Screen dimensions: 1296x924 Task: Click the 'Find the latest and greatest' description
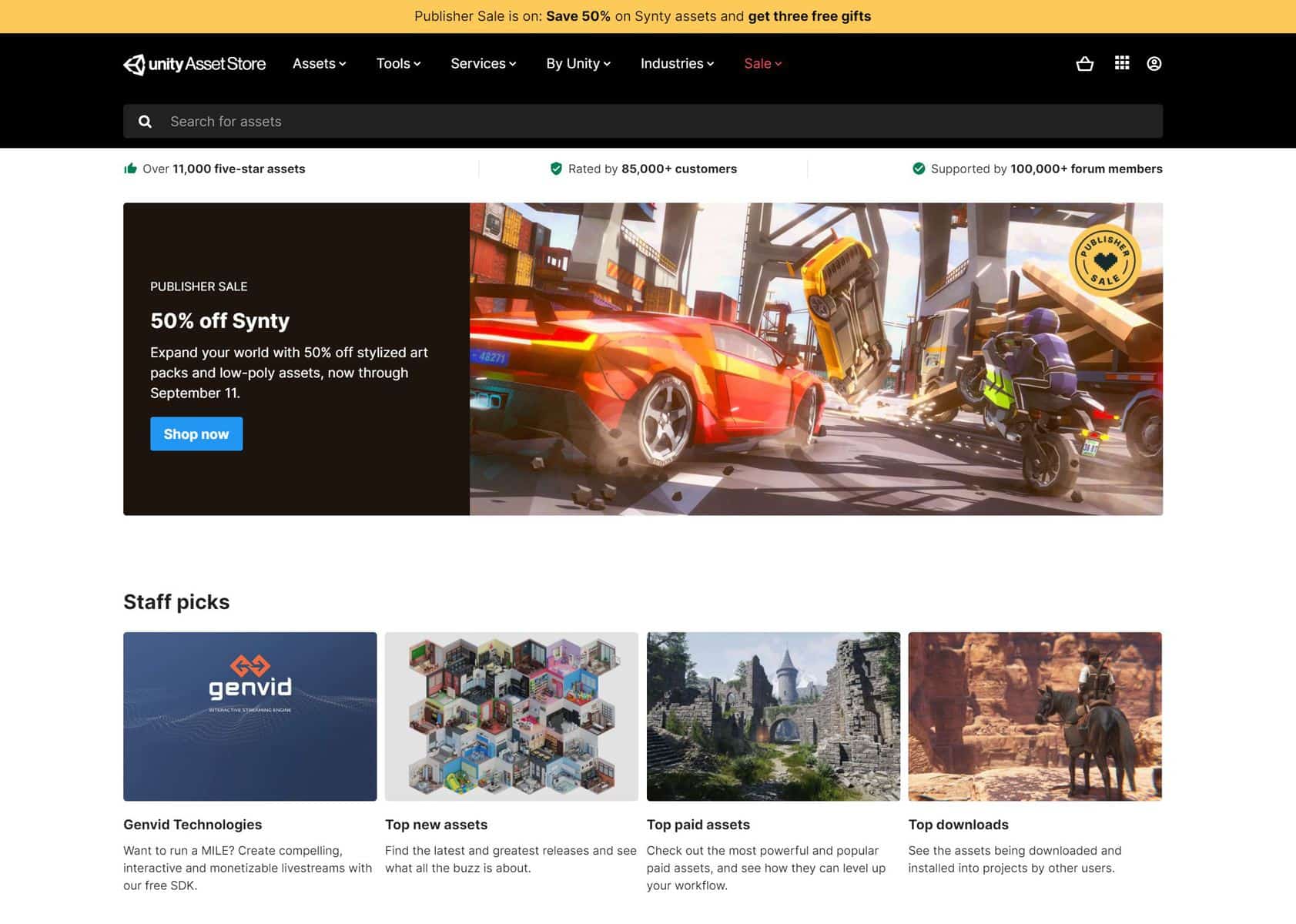click(x=511, y=859)
